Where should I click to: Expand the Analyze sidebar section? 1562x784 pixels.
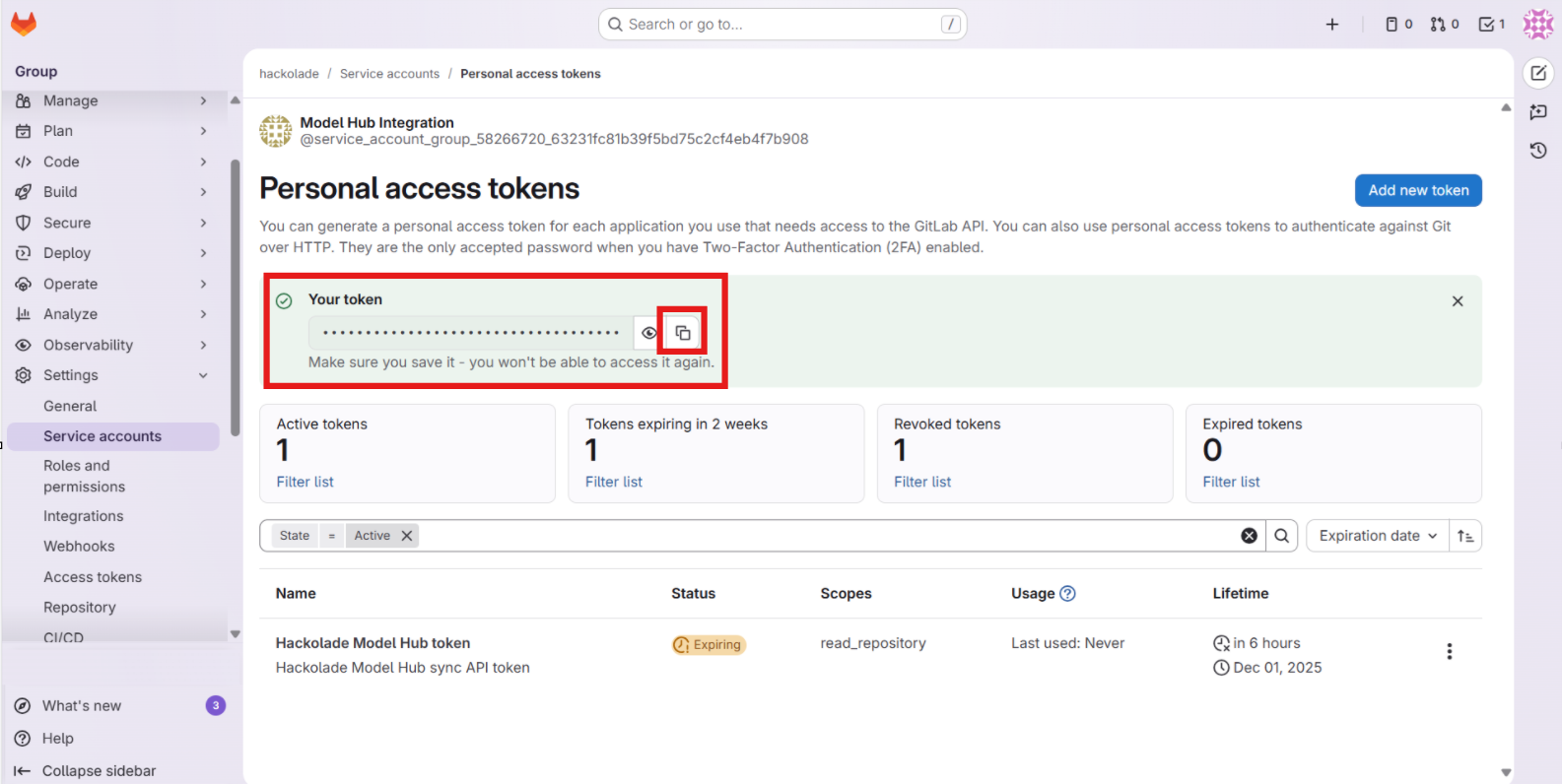pyautogui.click(x=113, y=314)
